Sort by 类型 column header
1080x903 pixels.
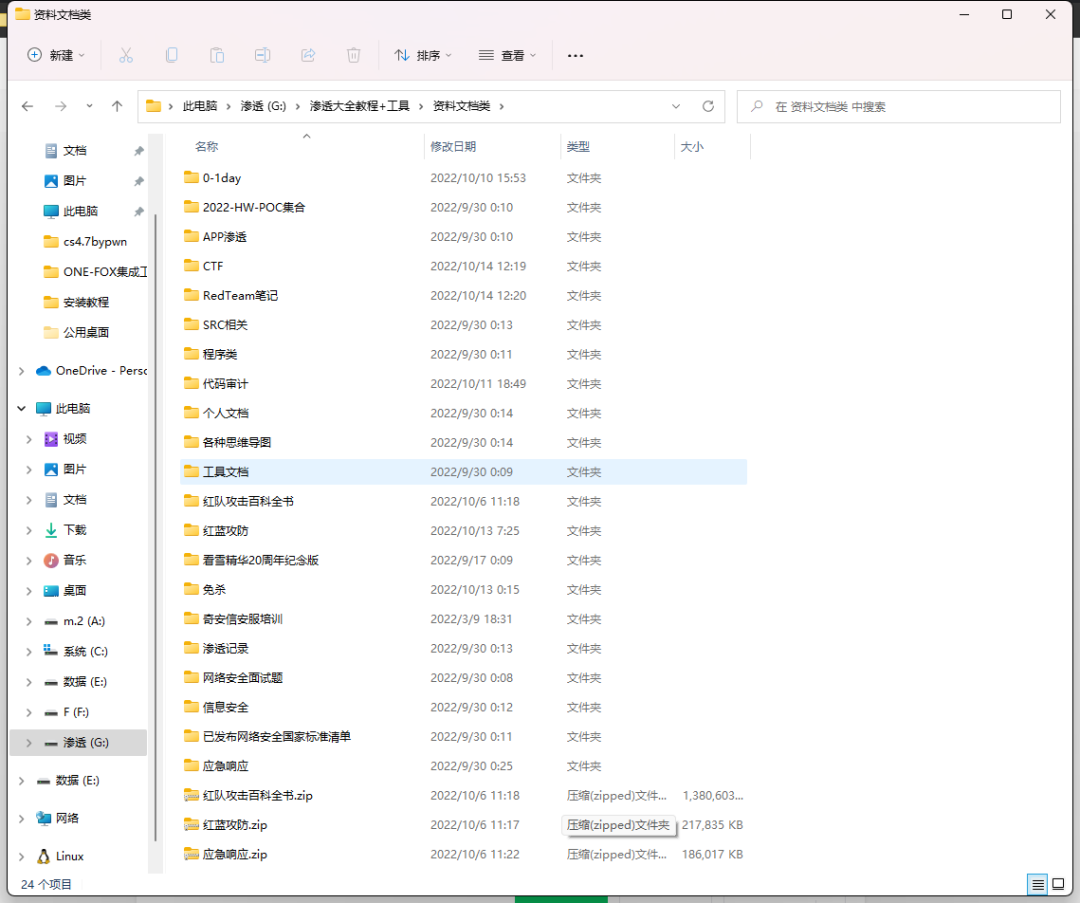578,147
